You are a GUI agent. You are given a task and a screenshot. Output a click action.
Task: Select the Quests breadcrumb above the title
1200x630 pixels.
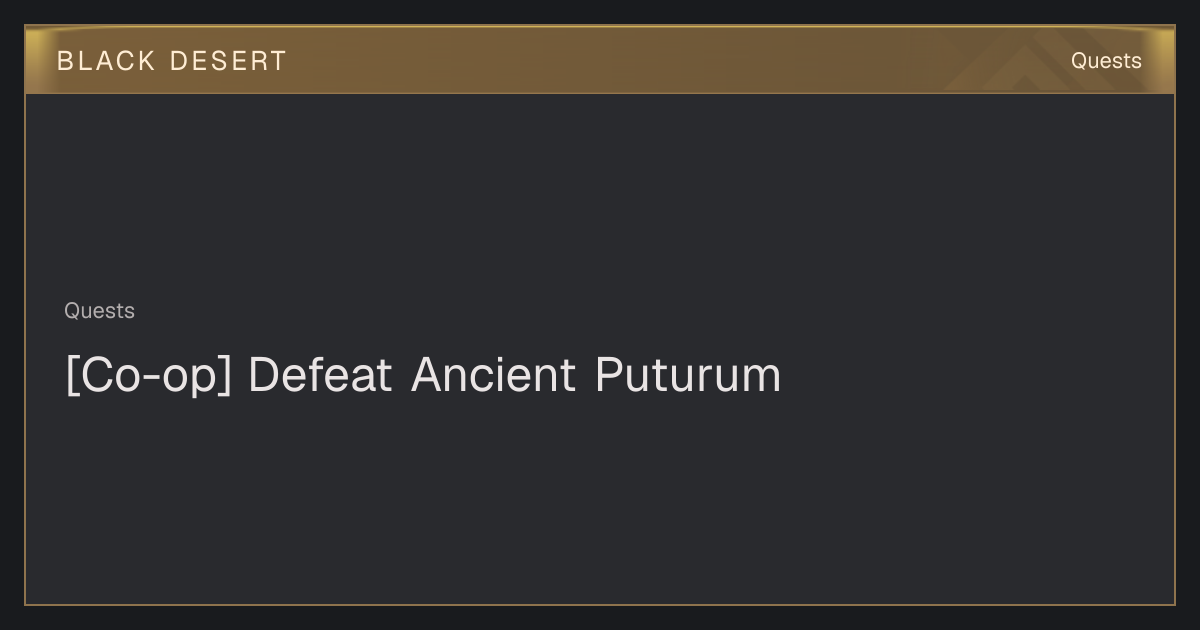pos(99,311)
